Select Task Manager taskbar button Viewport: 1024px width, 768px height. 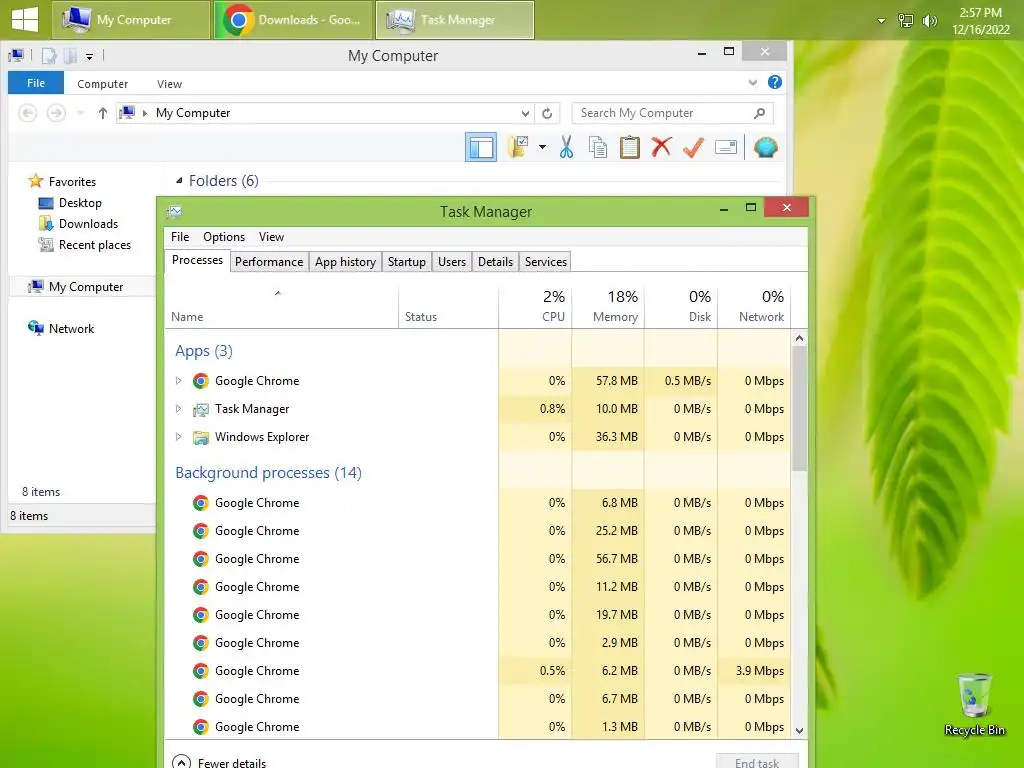[x=455, y=20]
